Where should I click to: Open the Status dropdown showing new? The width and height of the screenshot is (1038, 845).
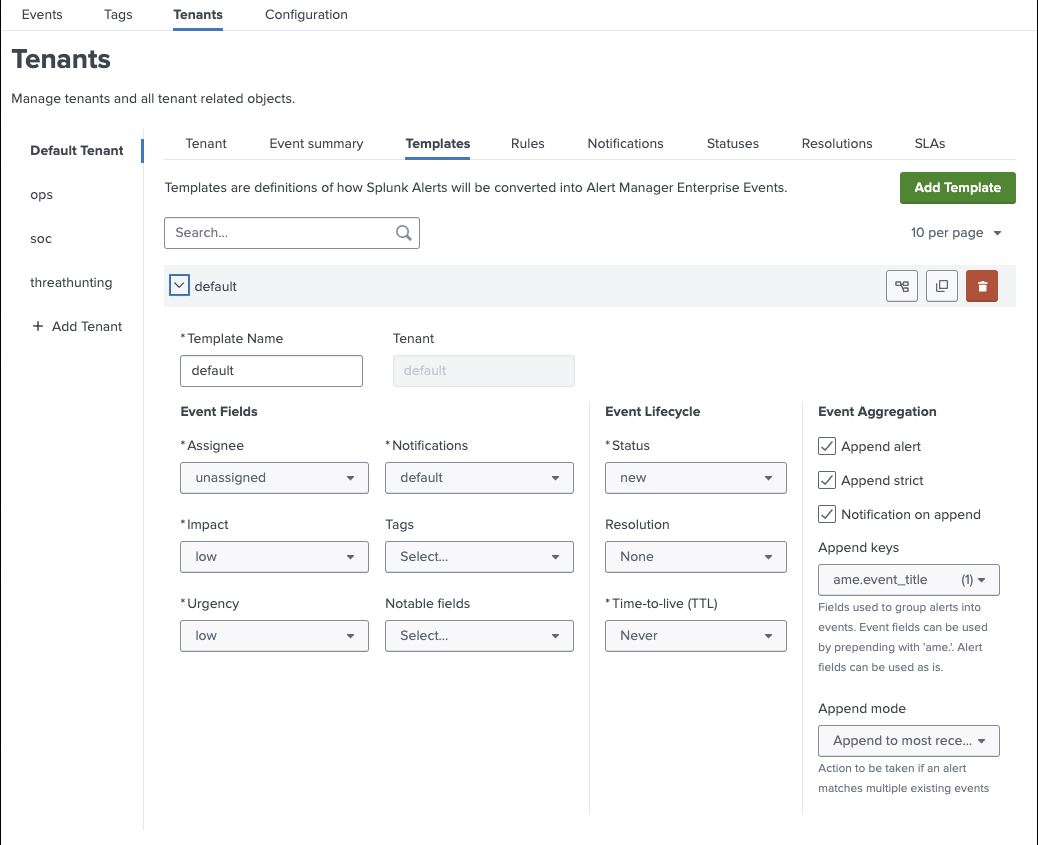695,478
